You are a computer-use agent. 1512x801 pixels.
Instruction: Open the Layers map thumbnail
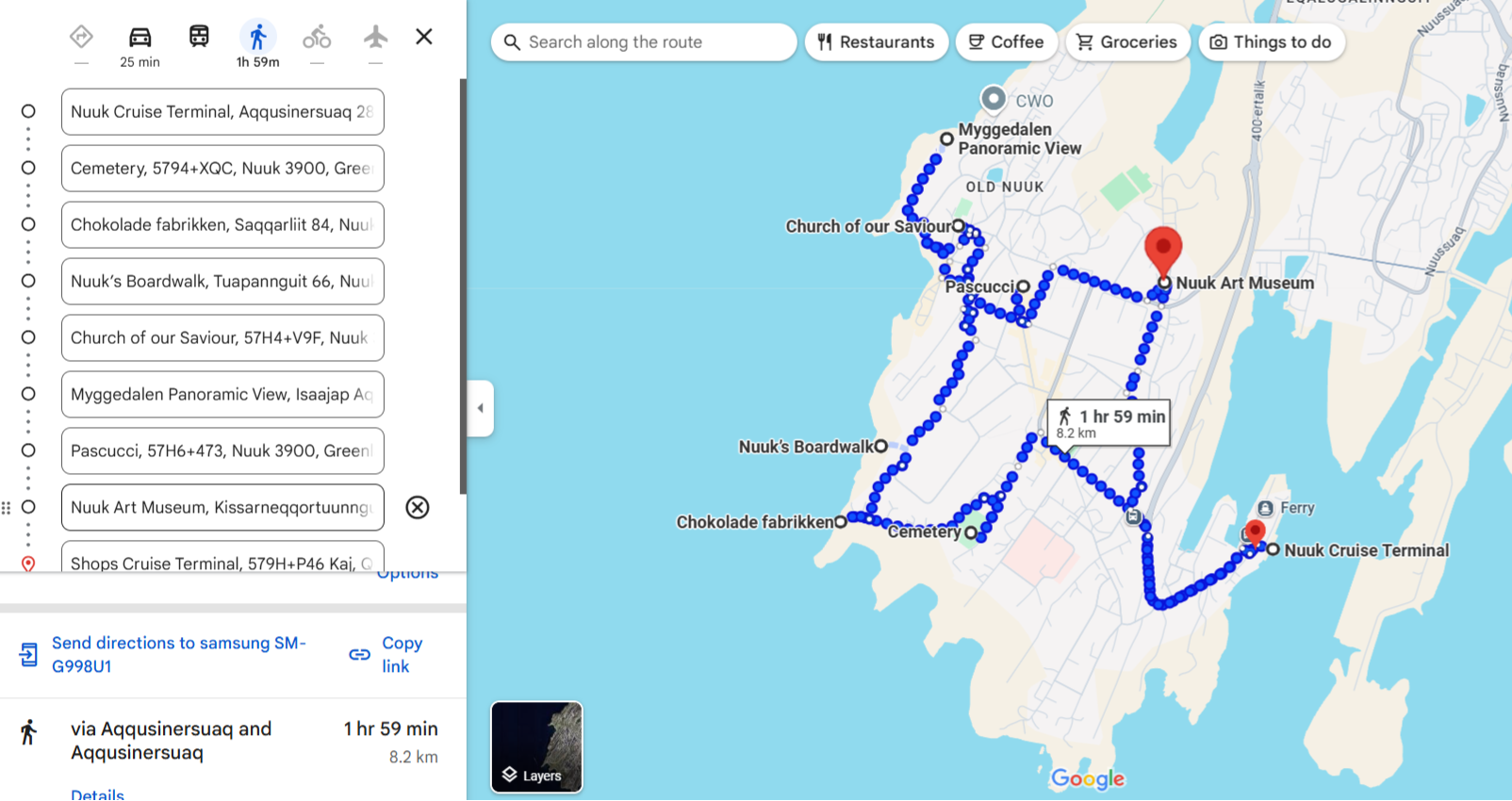coord(536,747)
